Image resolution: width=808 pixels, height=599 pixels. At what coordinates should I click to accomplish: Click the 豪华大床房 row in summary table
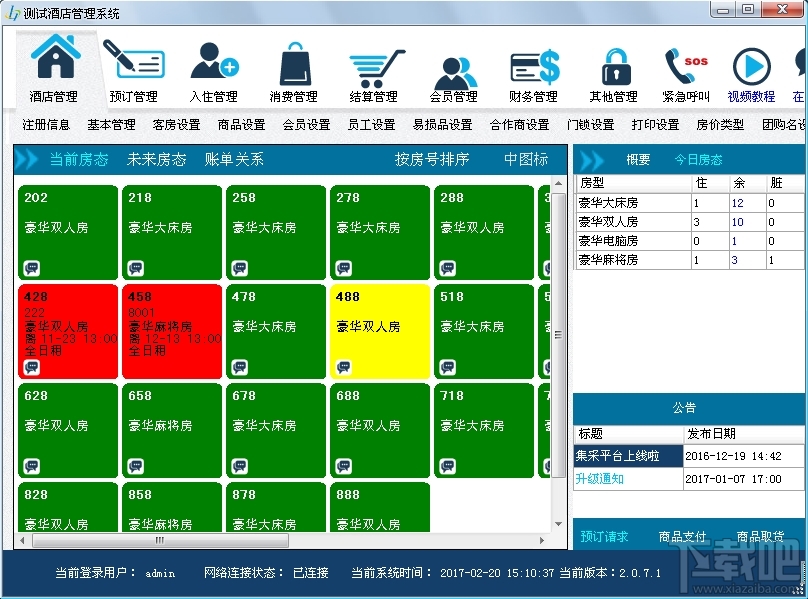click(691, 203)
